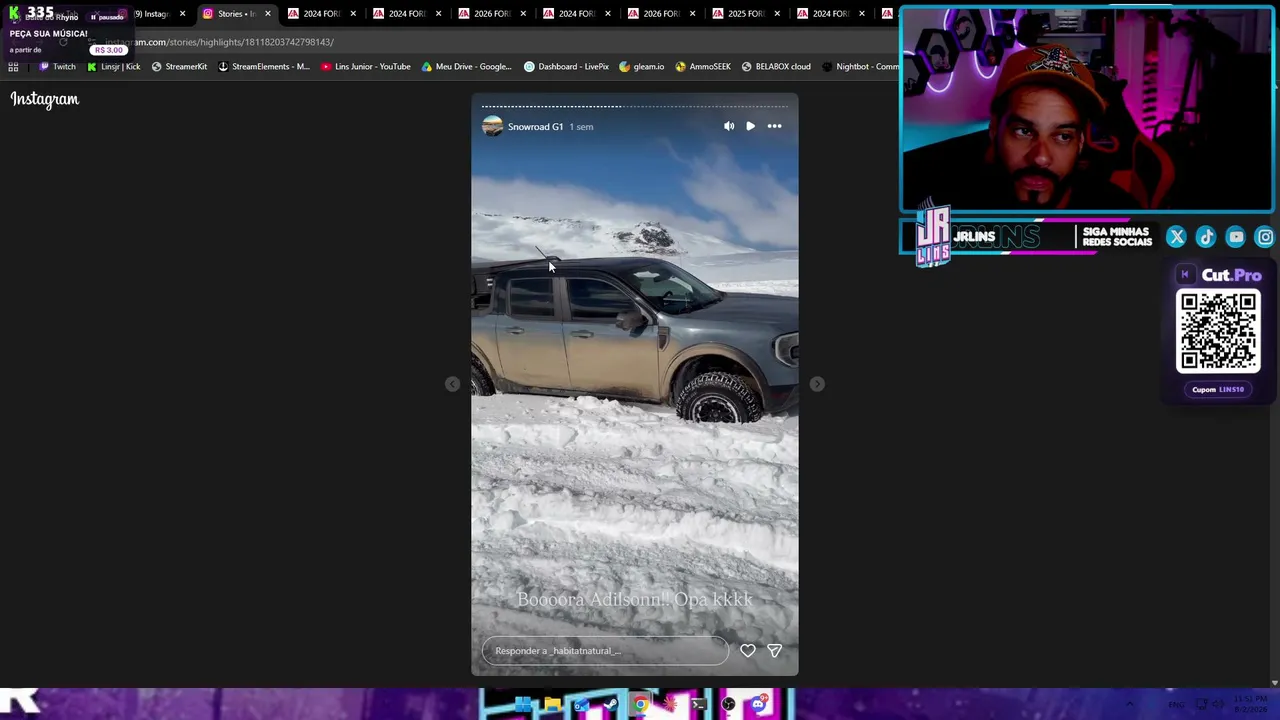The image size is (1280, 720).
Task: Click the X social icon in overlay
Action: coord(1176,237)
